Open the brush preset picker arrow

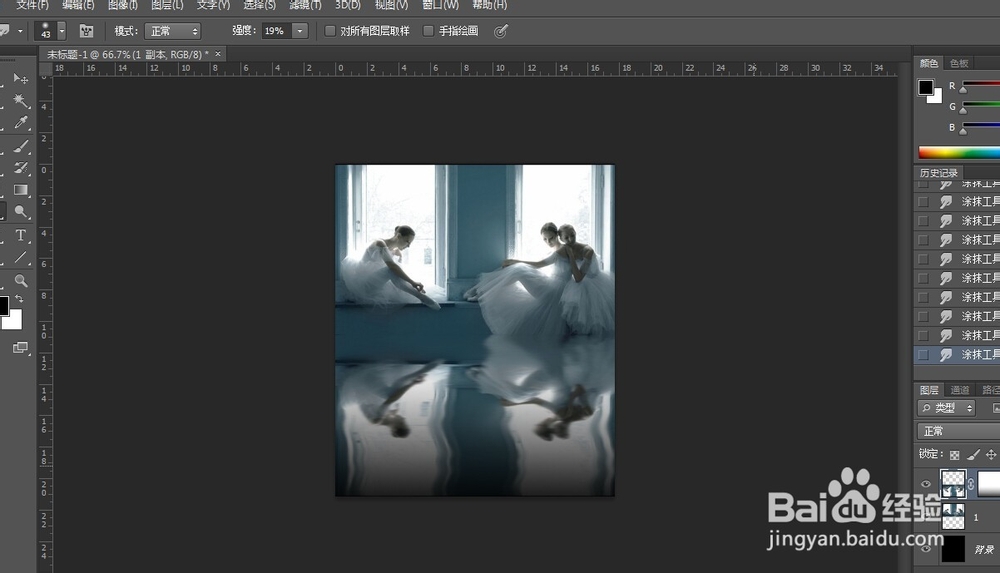(x=62, y=31)
